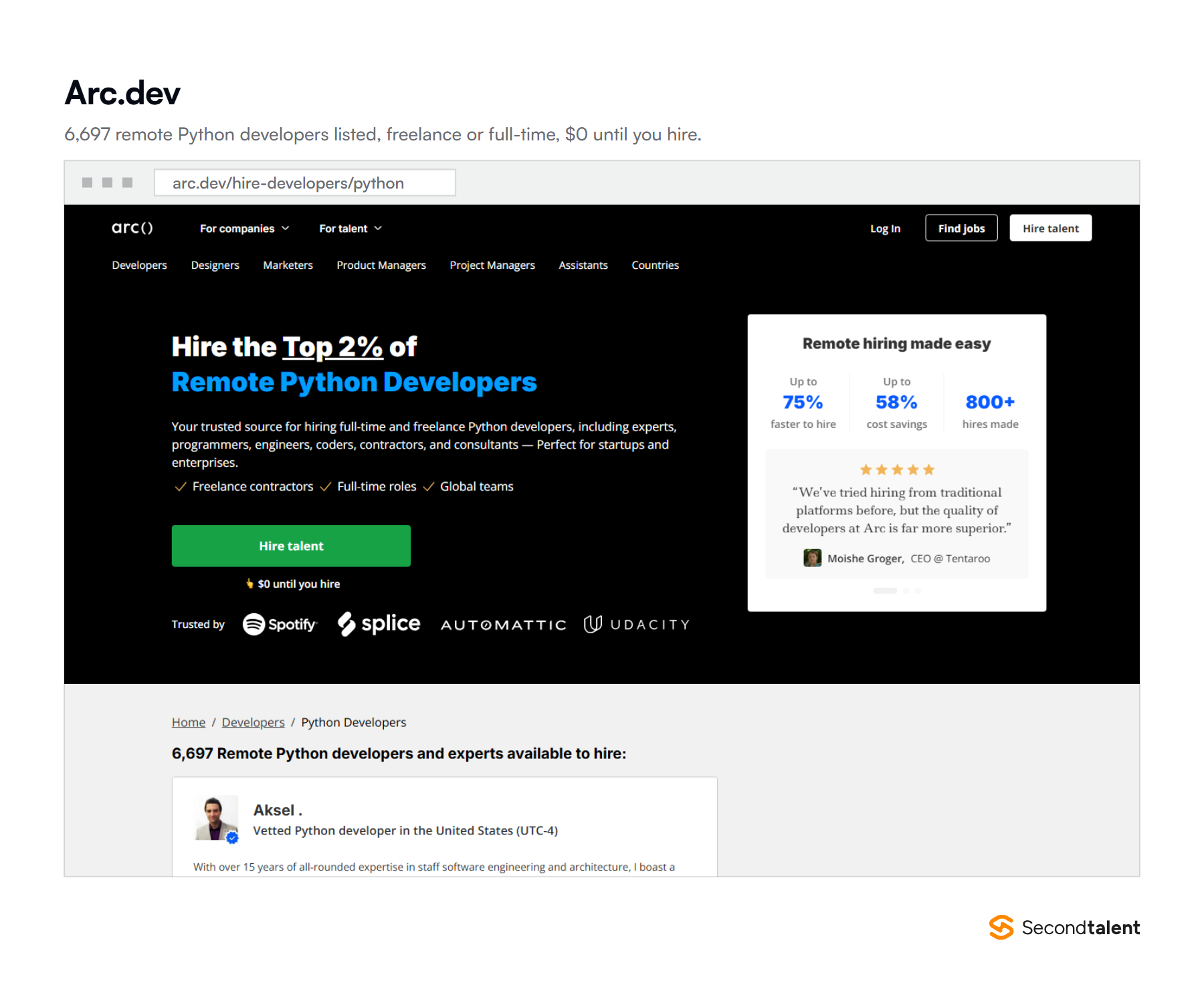
Task: Click the Log In link
Action: 885,229
